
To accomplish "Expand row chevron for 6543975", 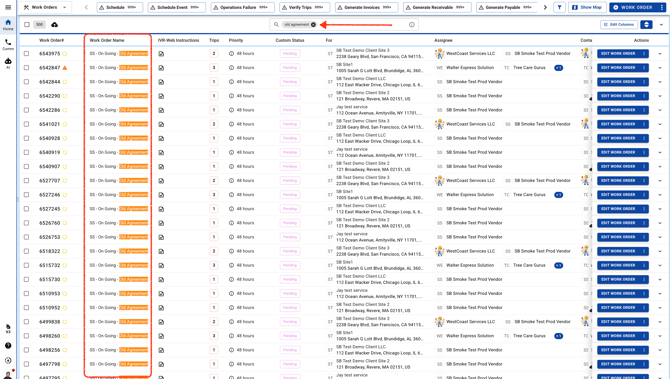I will [660, 54].
